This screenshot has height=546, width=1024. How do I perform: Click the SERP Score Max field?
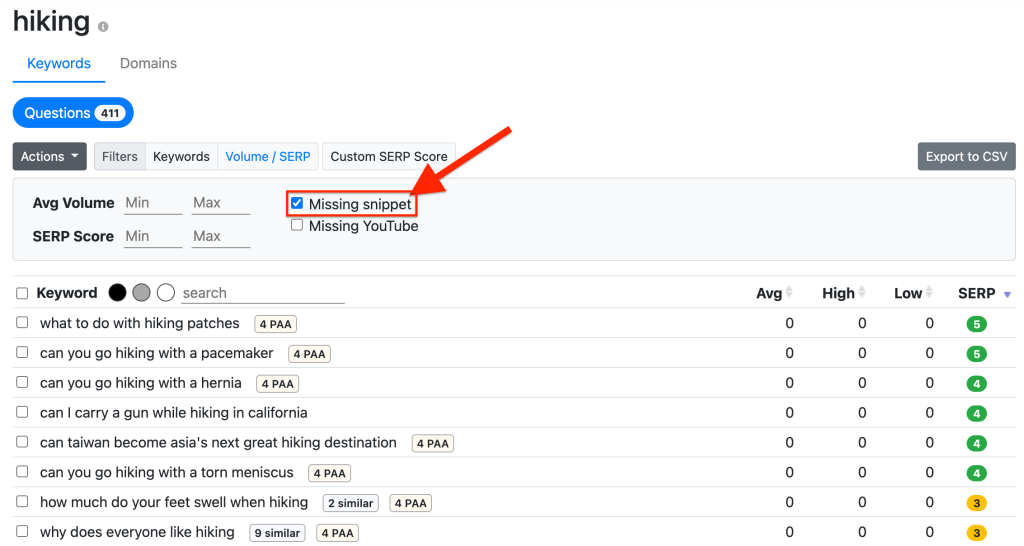point(221,236)
